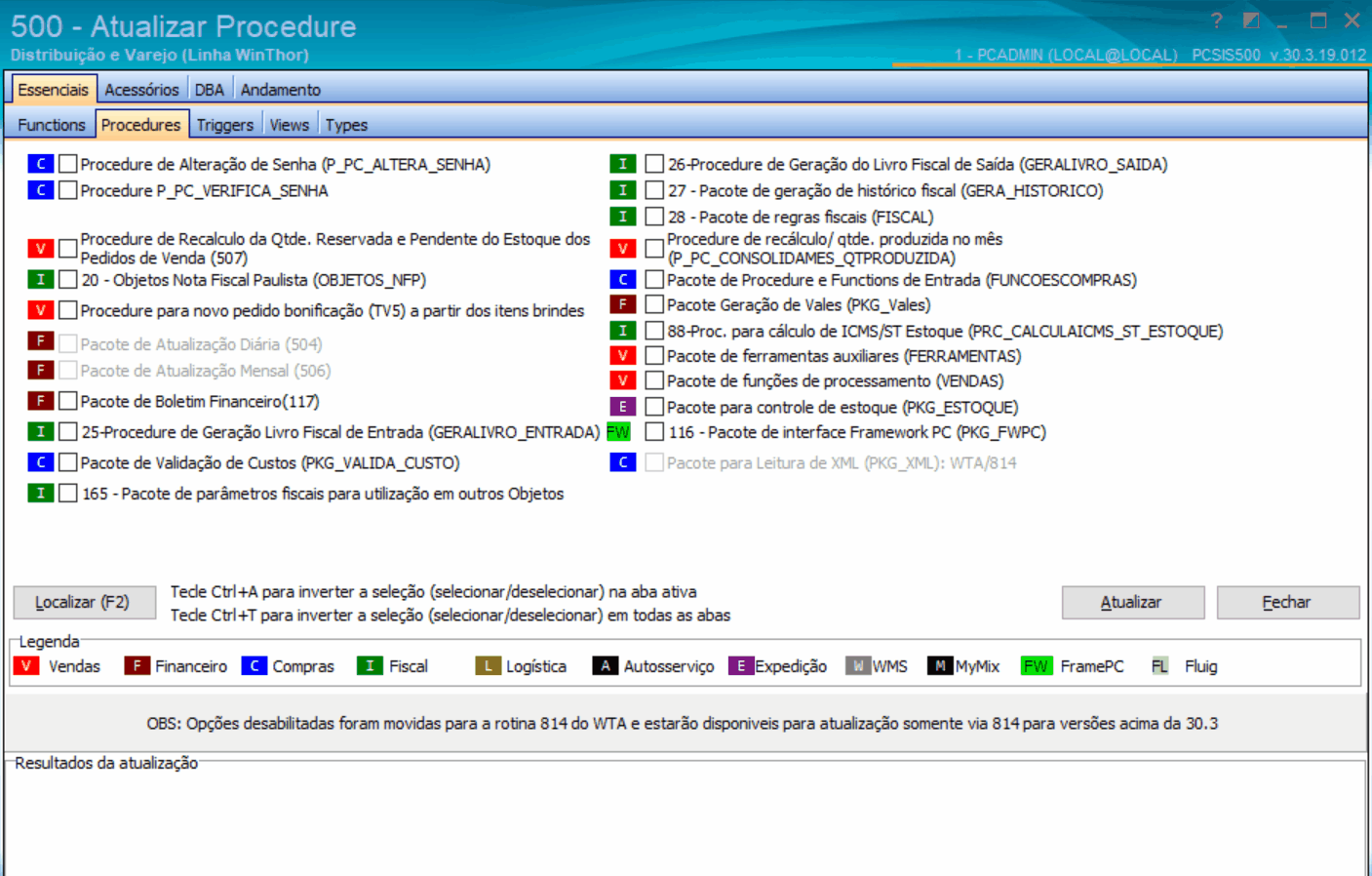
Task: Click the Atualizar button
Action: click(1132, 602)
